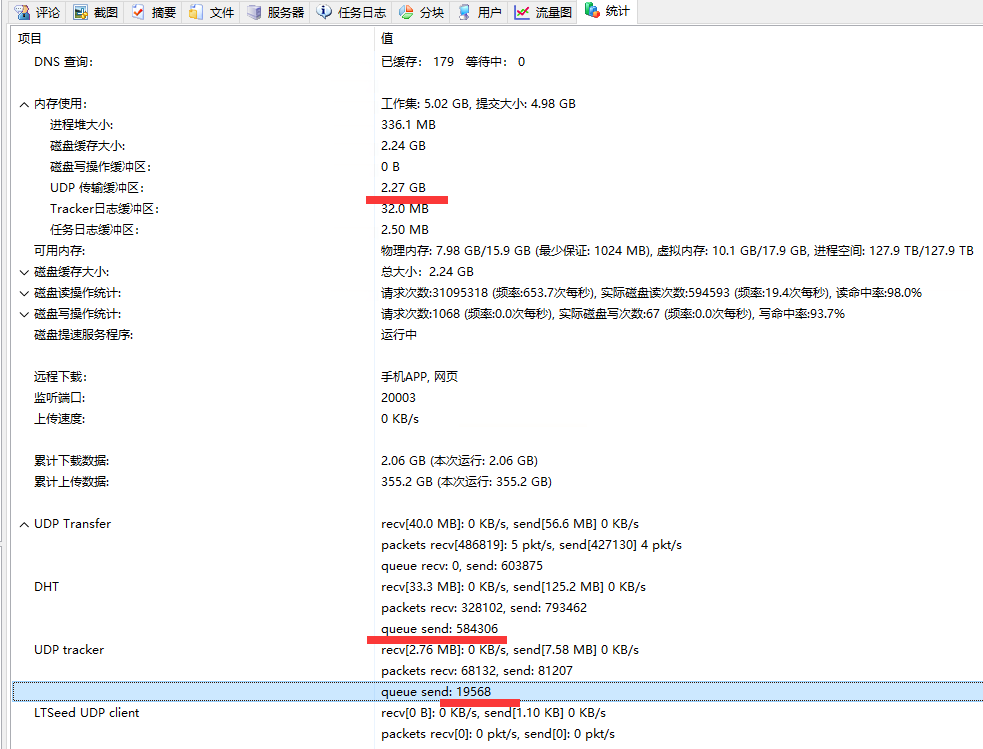Click text packets recv: 68132, send: 81207

[x=476, y=671]
